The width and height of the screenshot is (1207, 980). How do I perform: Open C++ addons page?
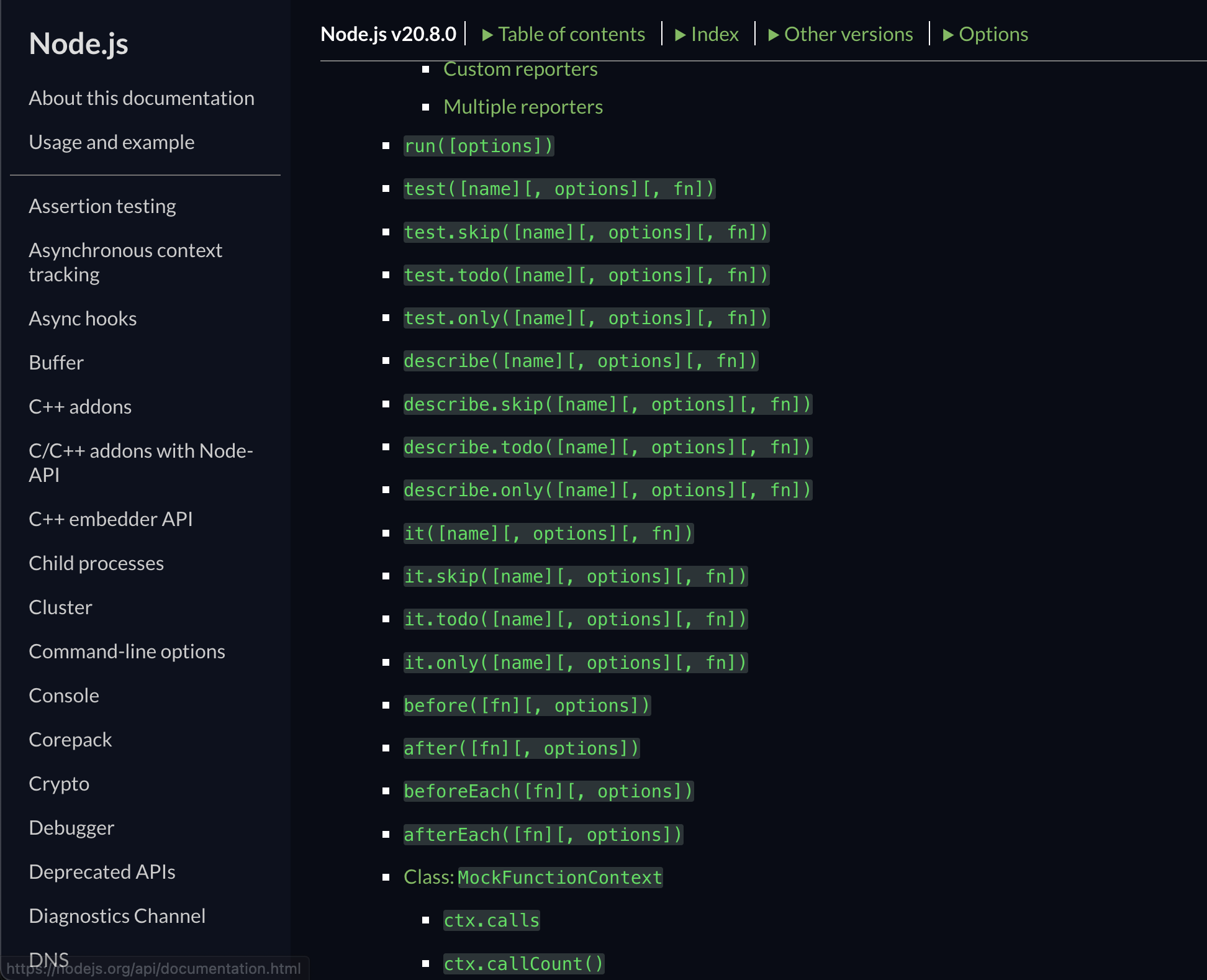coord(80,407)
